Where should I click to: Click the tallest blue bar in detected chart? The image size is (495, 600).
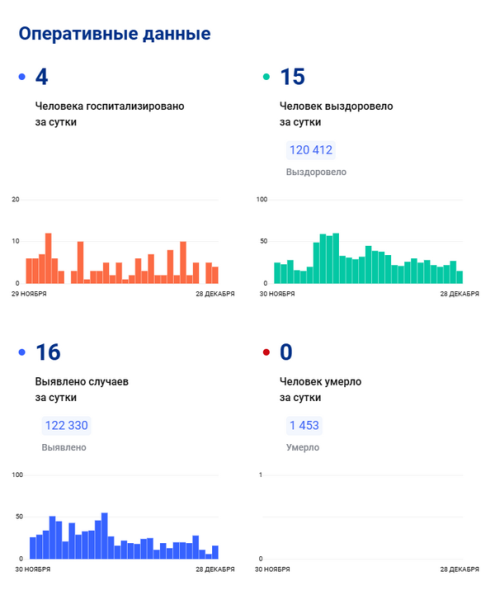[104, 536]
